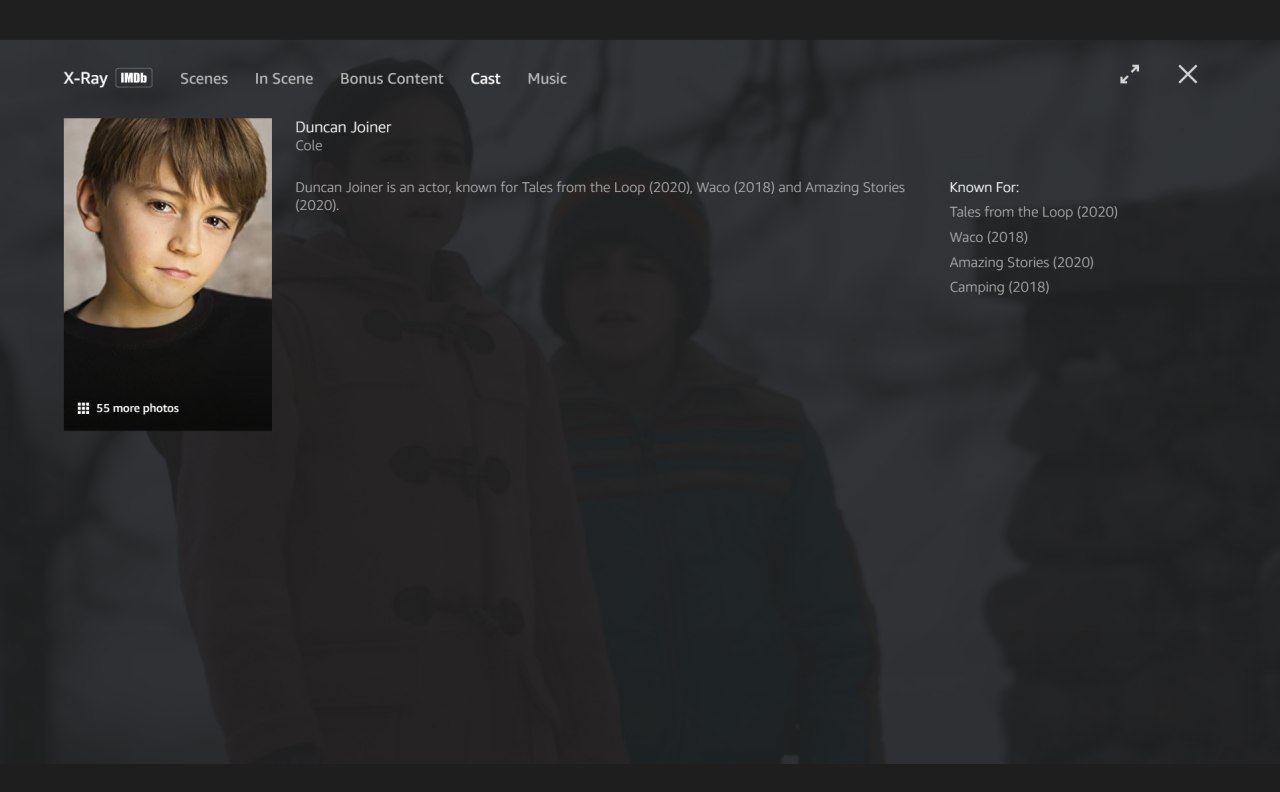The height and width of the screenshot is (792, 1280).
Task: Expand X-Ray panel to fullscreen
Action: (1130, 74)
